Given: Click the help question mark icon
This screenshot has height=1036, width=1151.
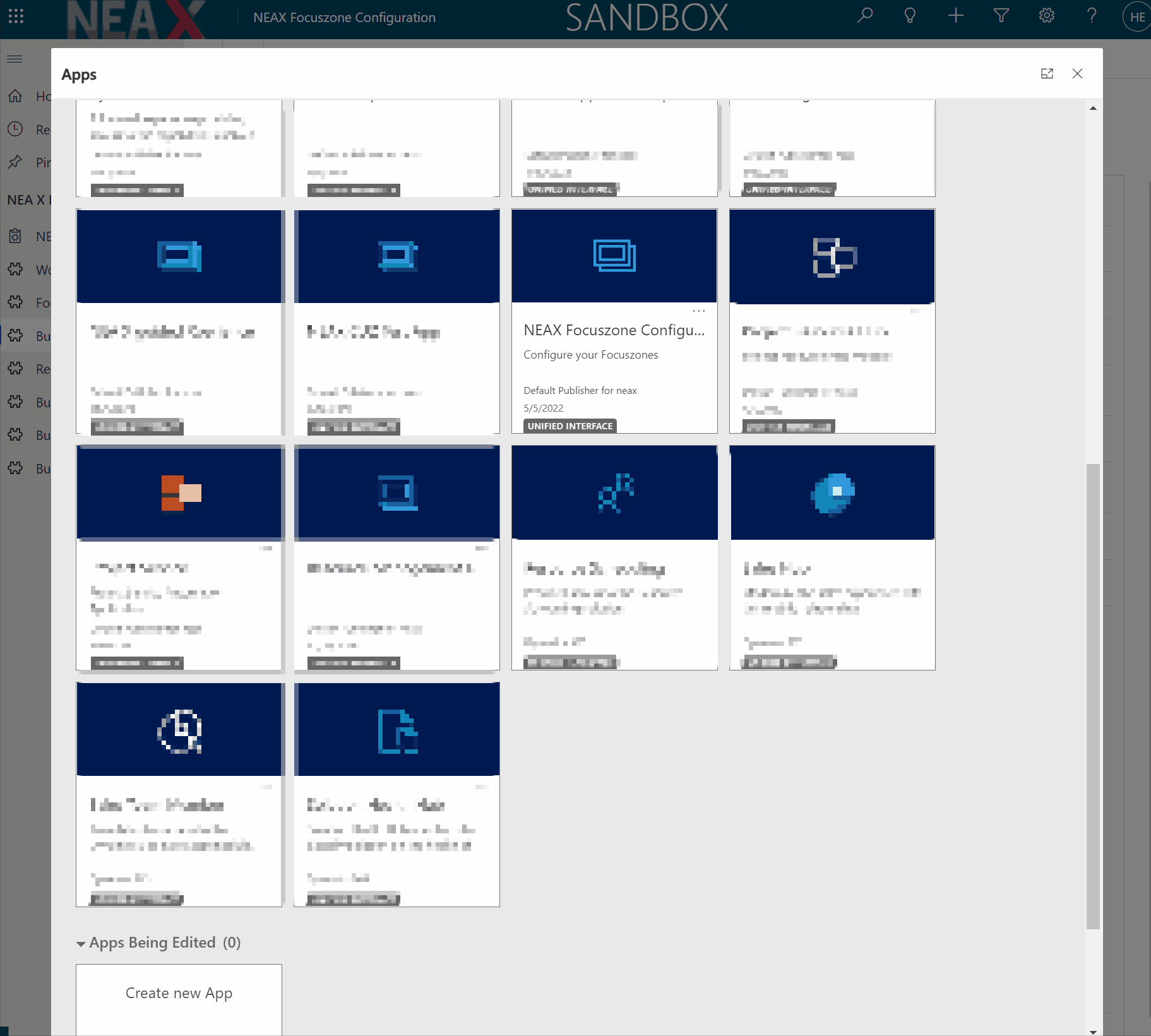Looking at the screenshot, I should coord(1092,16).
